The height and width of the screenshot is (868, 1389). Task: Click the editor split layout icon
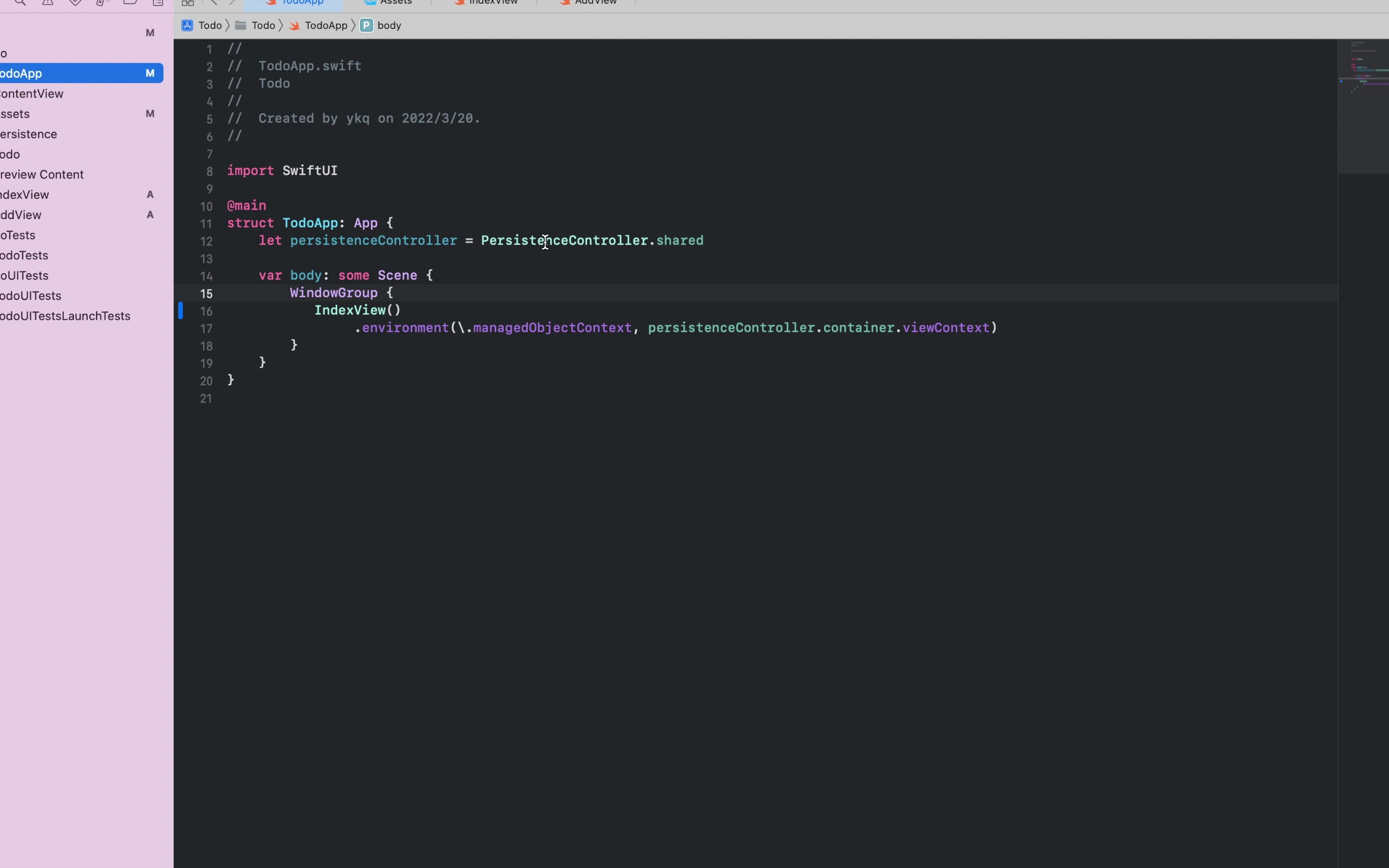(188, 3)
